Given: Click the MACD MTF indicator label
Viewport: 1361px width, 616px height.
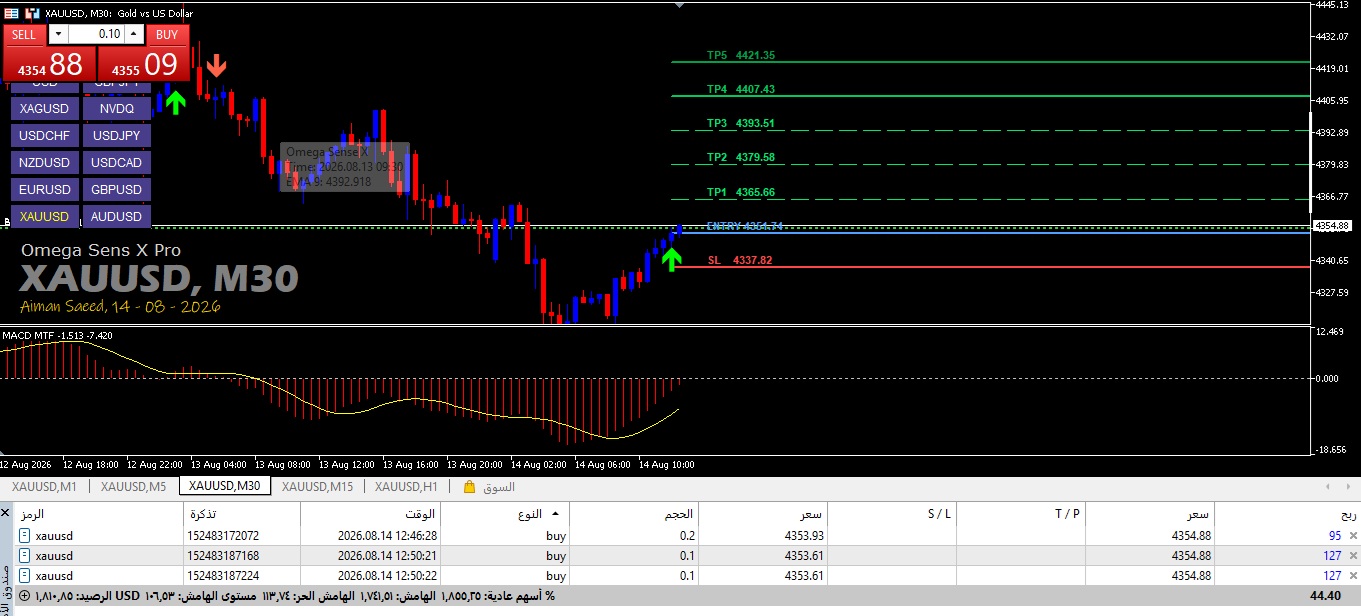Looking at the screenshot, I should coord(58,335).
